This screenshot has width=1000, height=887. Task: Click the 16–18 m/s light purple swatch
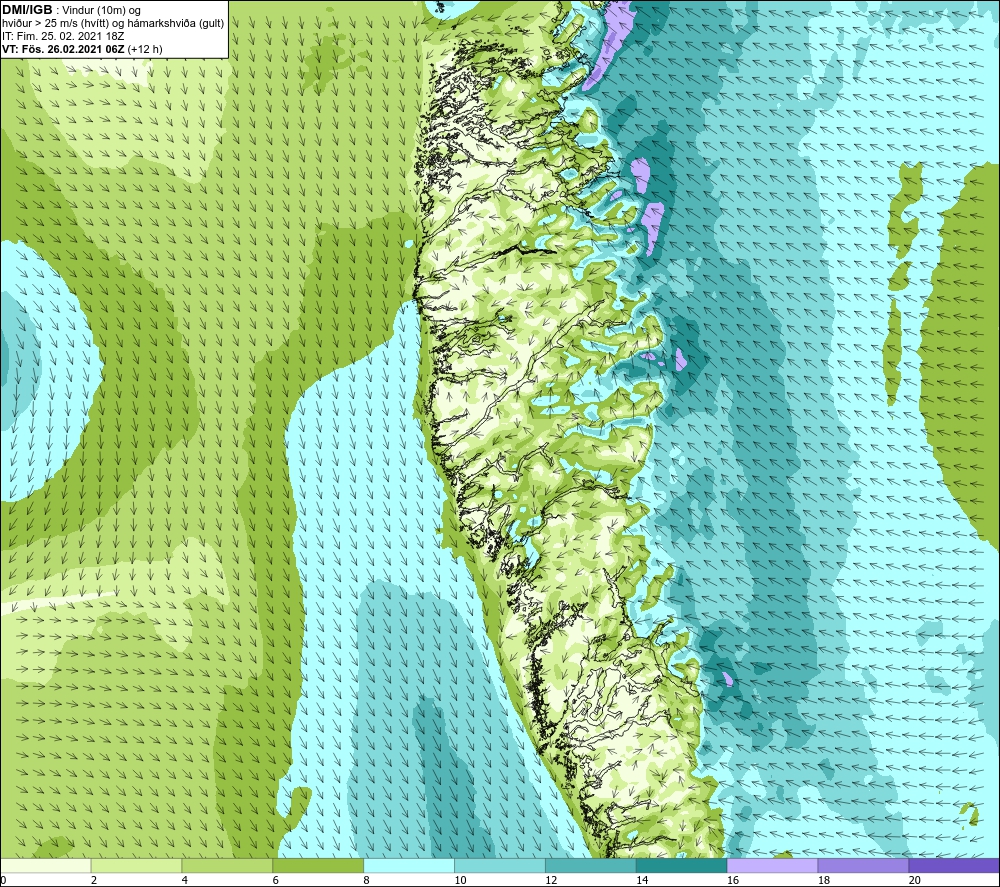[772, 865]
